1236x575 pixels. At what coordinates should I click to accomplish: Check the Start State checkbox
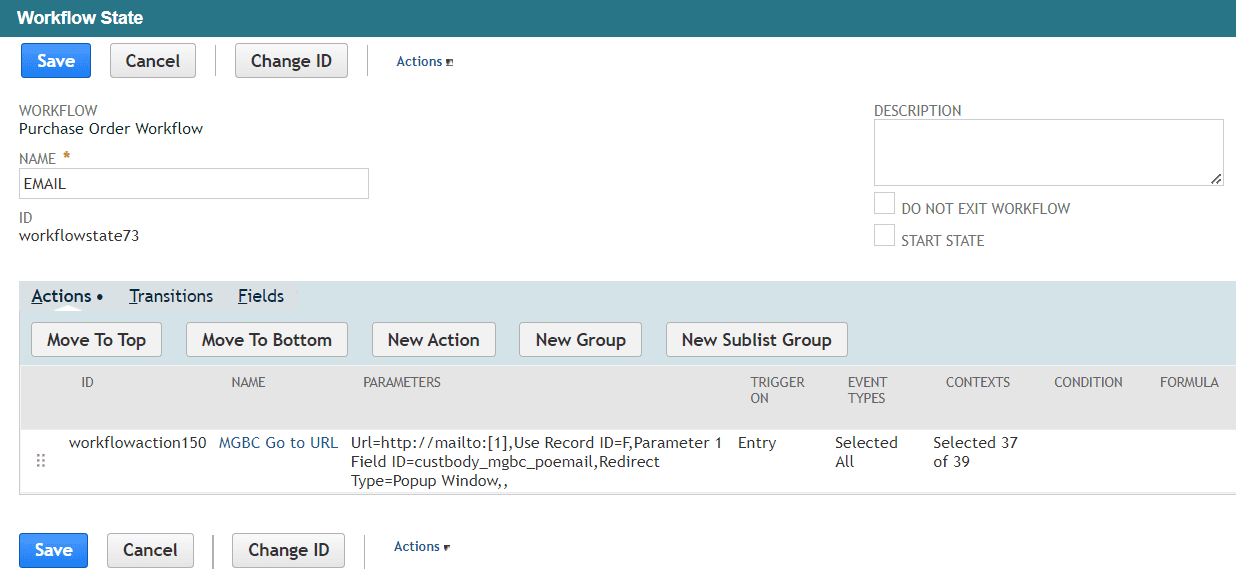(884, 235)
